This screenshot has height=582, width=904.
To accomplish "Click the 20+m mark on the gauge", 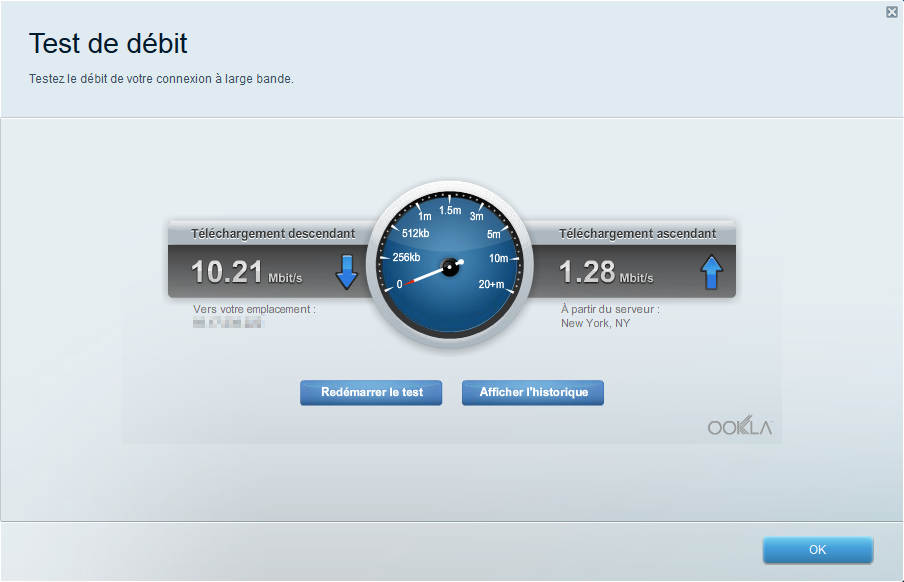I will coord(491,284).
